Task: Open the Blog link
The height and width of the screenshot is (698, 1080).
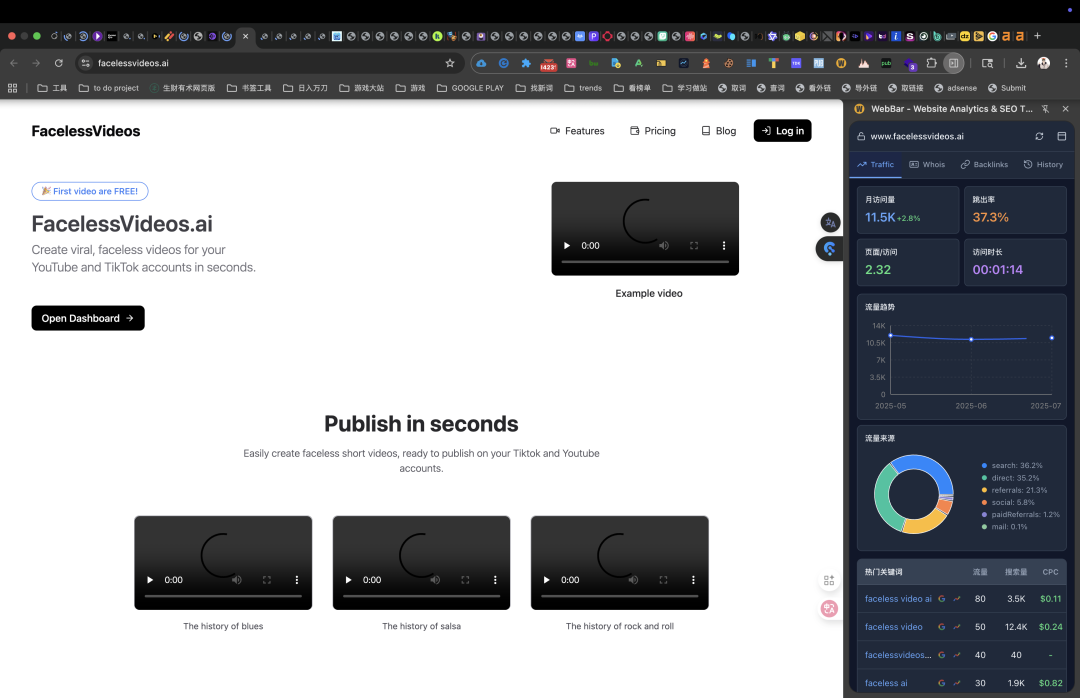Action: pos(718,131)
